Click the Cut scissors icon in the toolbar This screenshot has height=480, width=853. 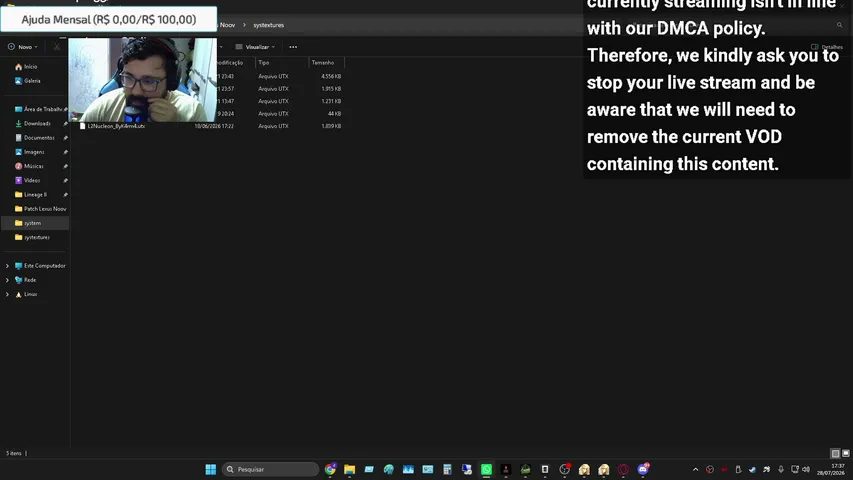tap(57, 47)
